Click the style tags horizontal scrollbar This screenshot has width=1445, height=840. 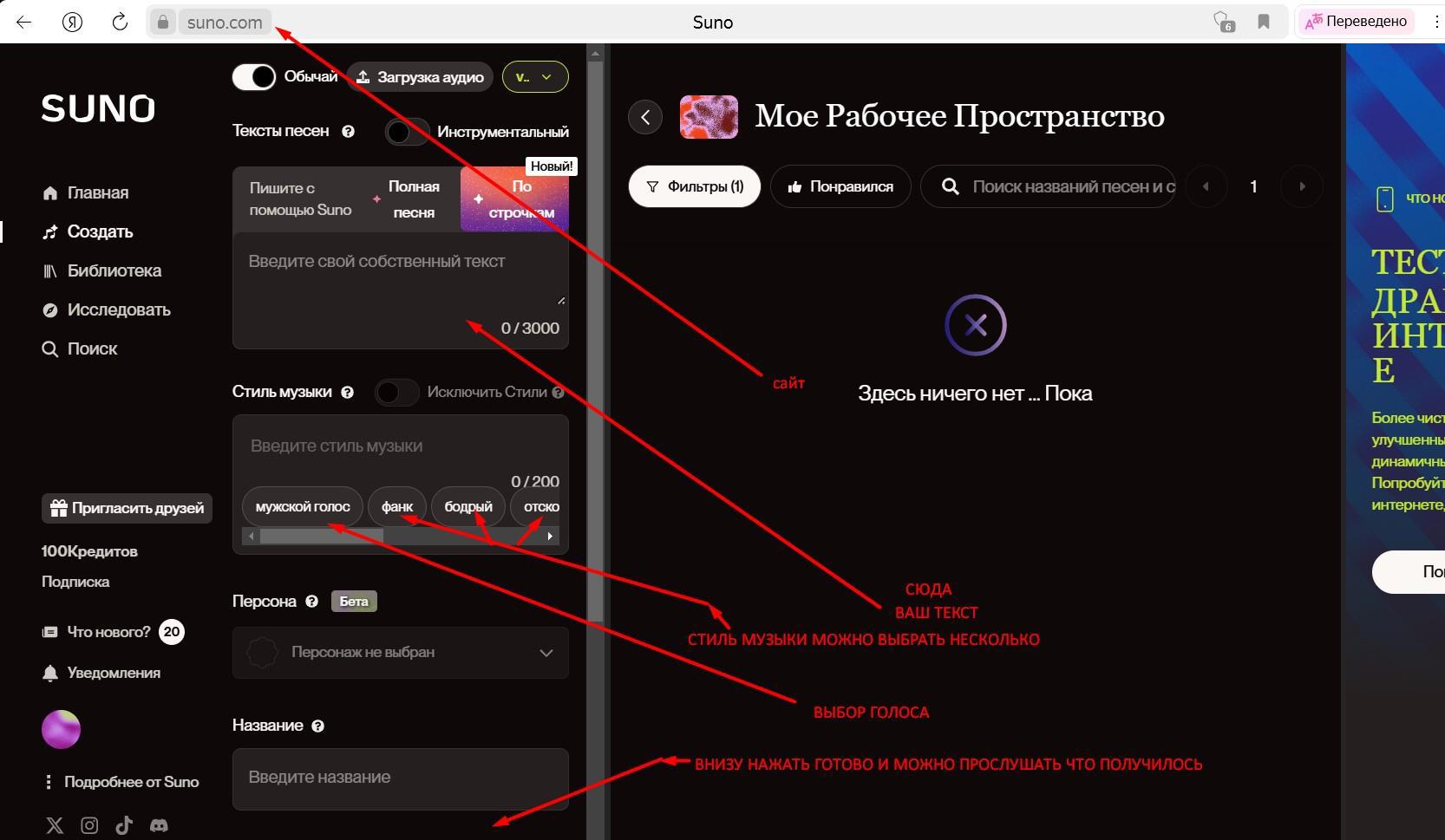pyautogui.click(x=322, y=537)
